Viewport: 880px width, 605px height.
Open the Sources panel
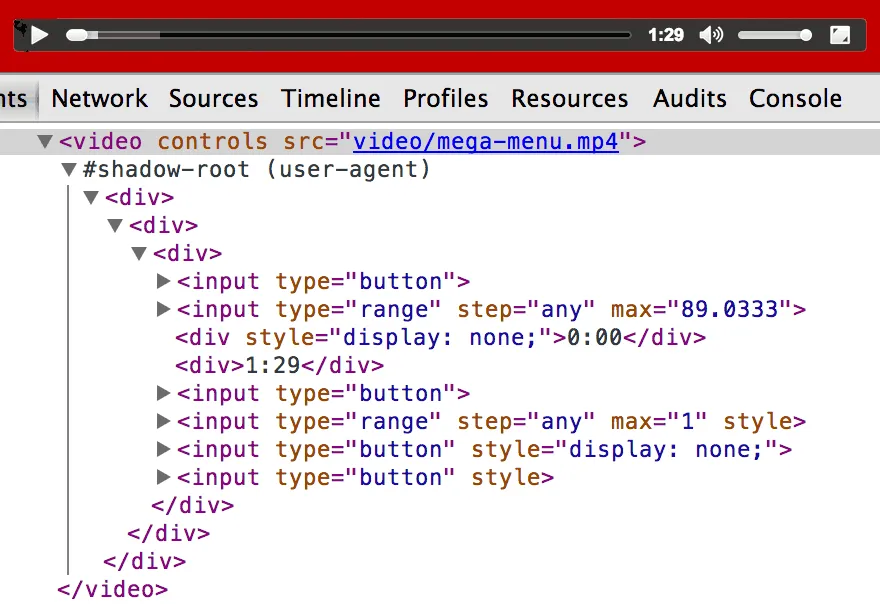click(x=213, y=98)
